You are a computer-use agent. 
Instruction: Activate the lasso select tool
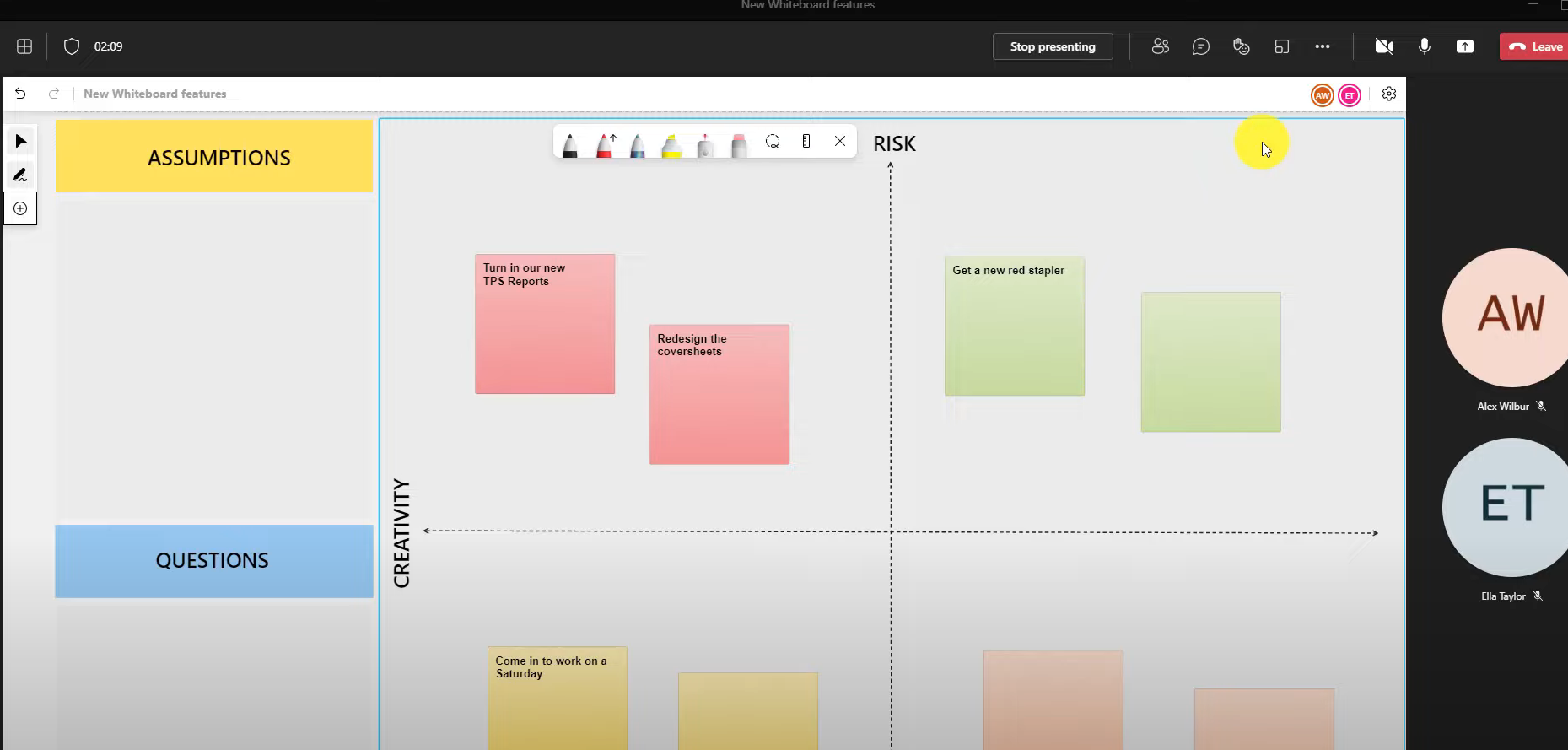coord(773,142)
